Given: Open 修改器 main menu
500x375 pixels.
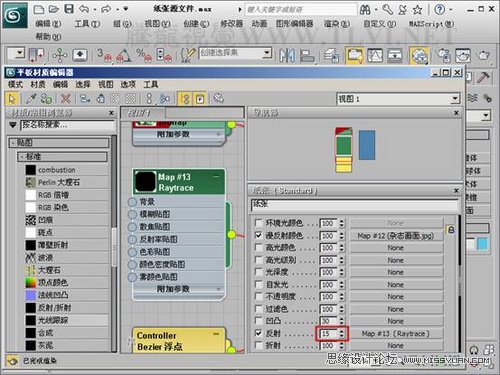Looking at the screenshot, I should click(x=232, y=24).
